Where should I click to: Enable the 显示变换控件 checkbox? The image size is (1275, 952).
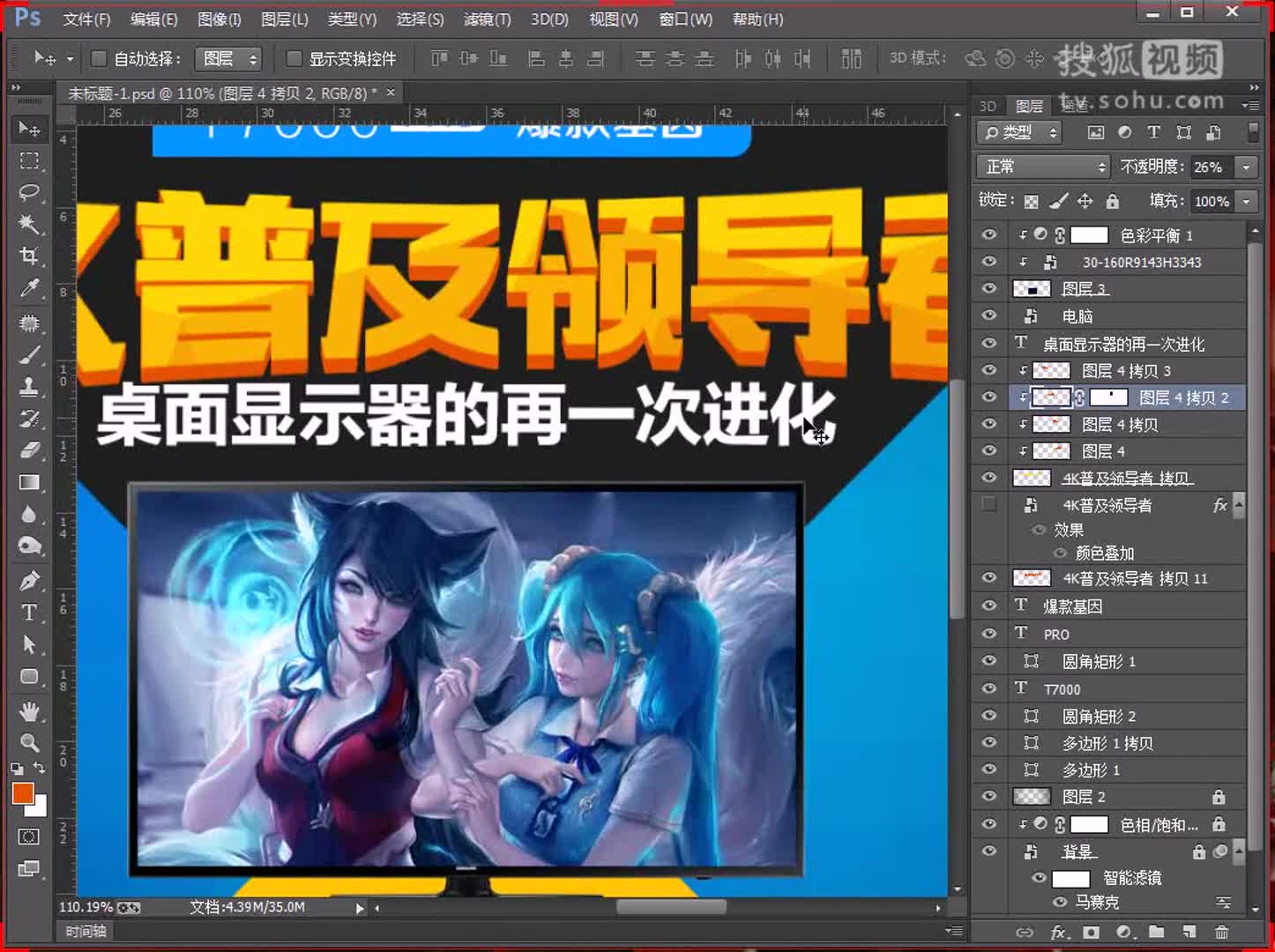pyautogui.click(x=295, y=58)
